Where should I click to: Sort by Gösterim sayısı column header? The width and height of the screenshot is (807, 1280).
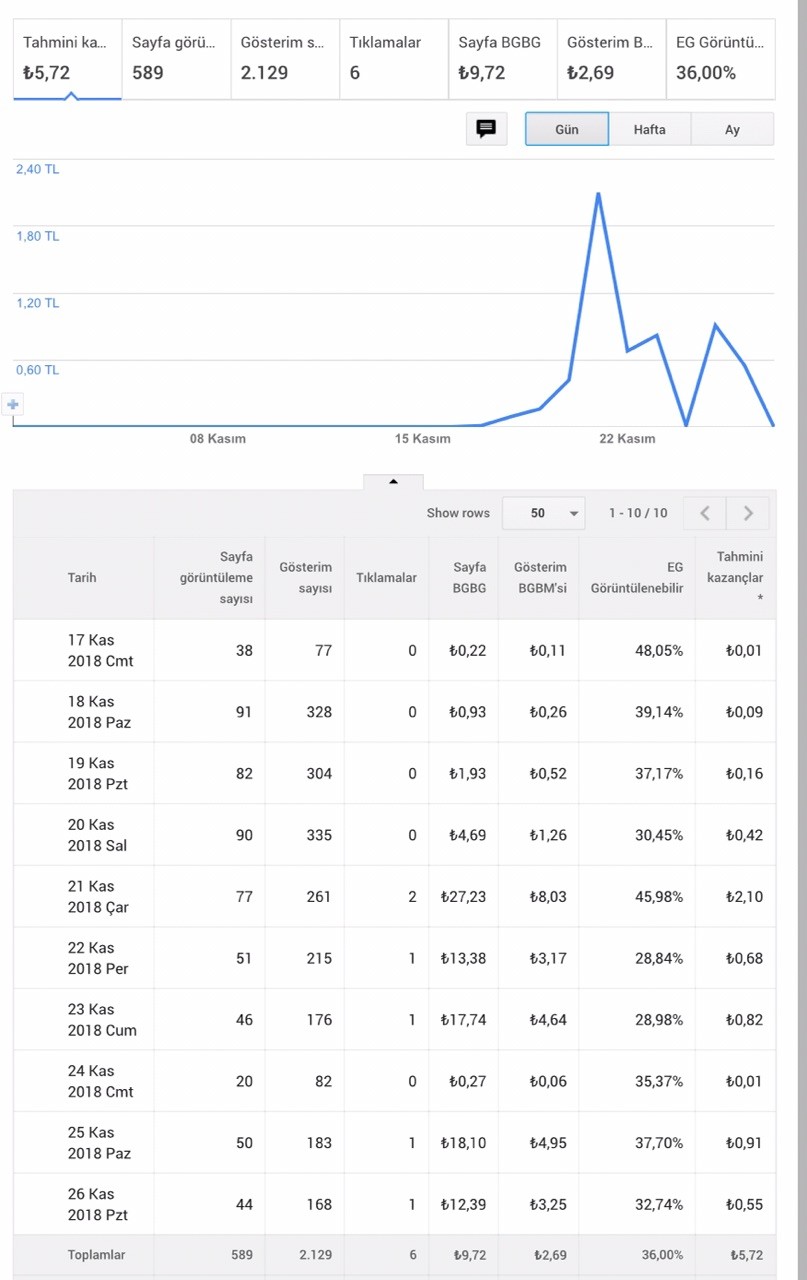coord(305,577)
